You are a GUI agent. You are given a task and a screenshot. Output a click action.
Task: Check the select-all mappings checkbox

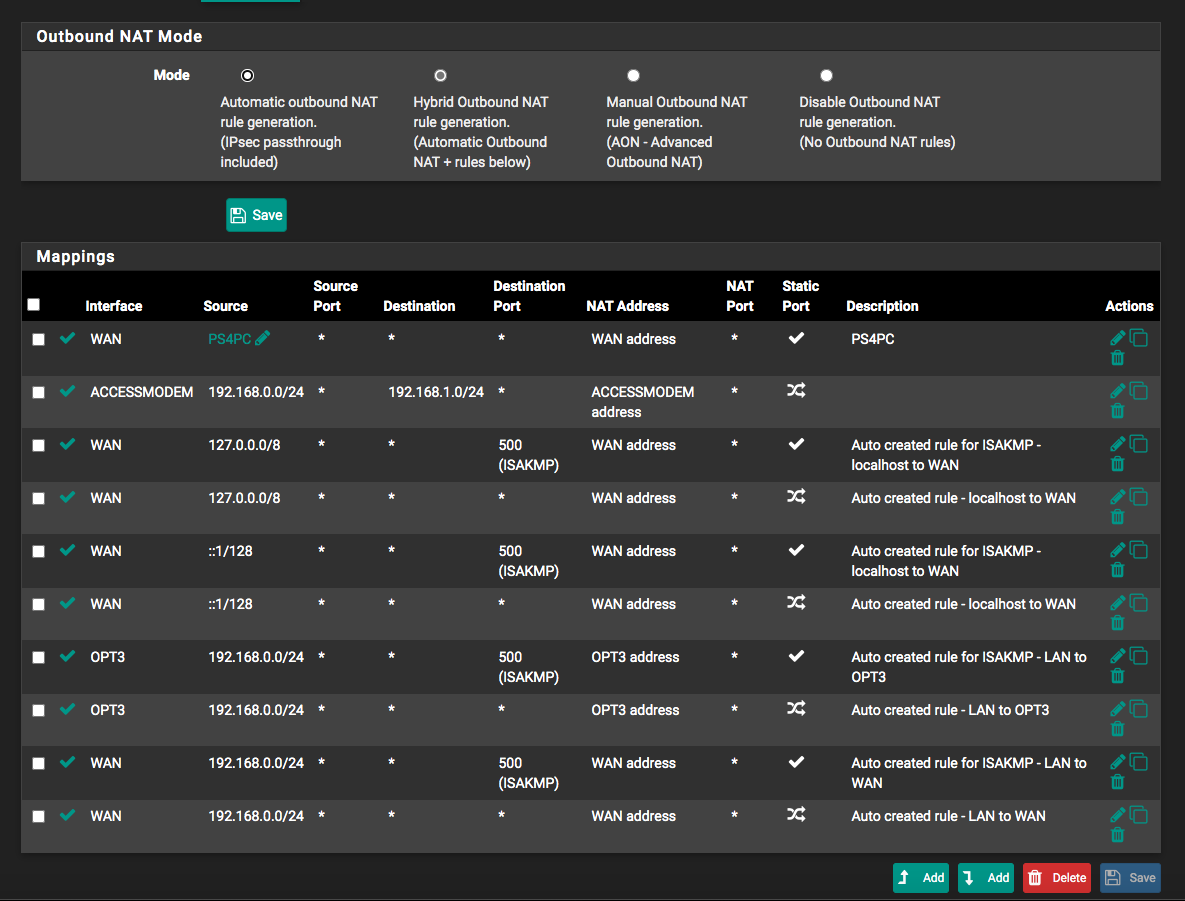(33, 305)
